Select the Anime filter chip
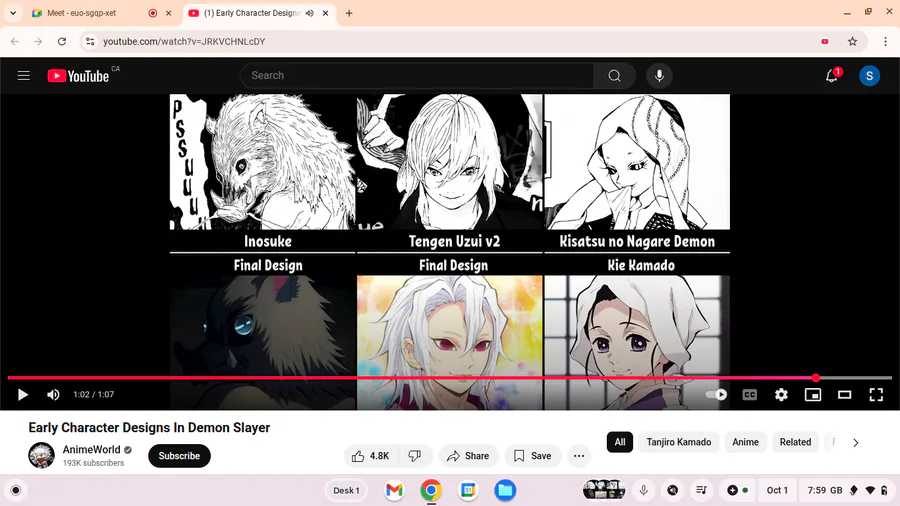Screen dimensions: 900x506 coord(745,442)
